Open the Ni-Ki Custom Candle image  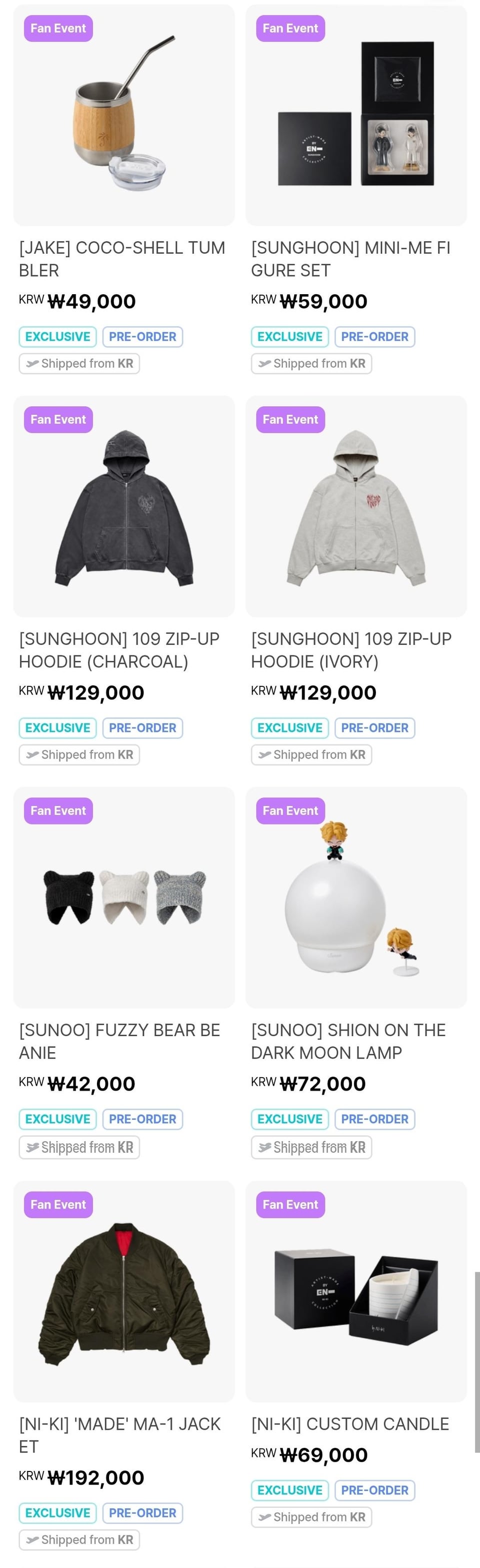pos(356,1292)
